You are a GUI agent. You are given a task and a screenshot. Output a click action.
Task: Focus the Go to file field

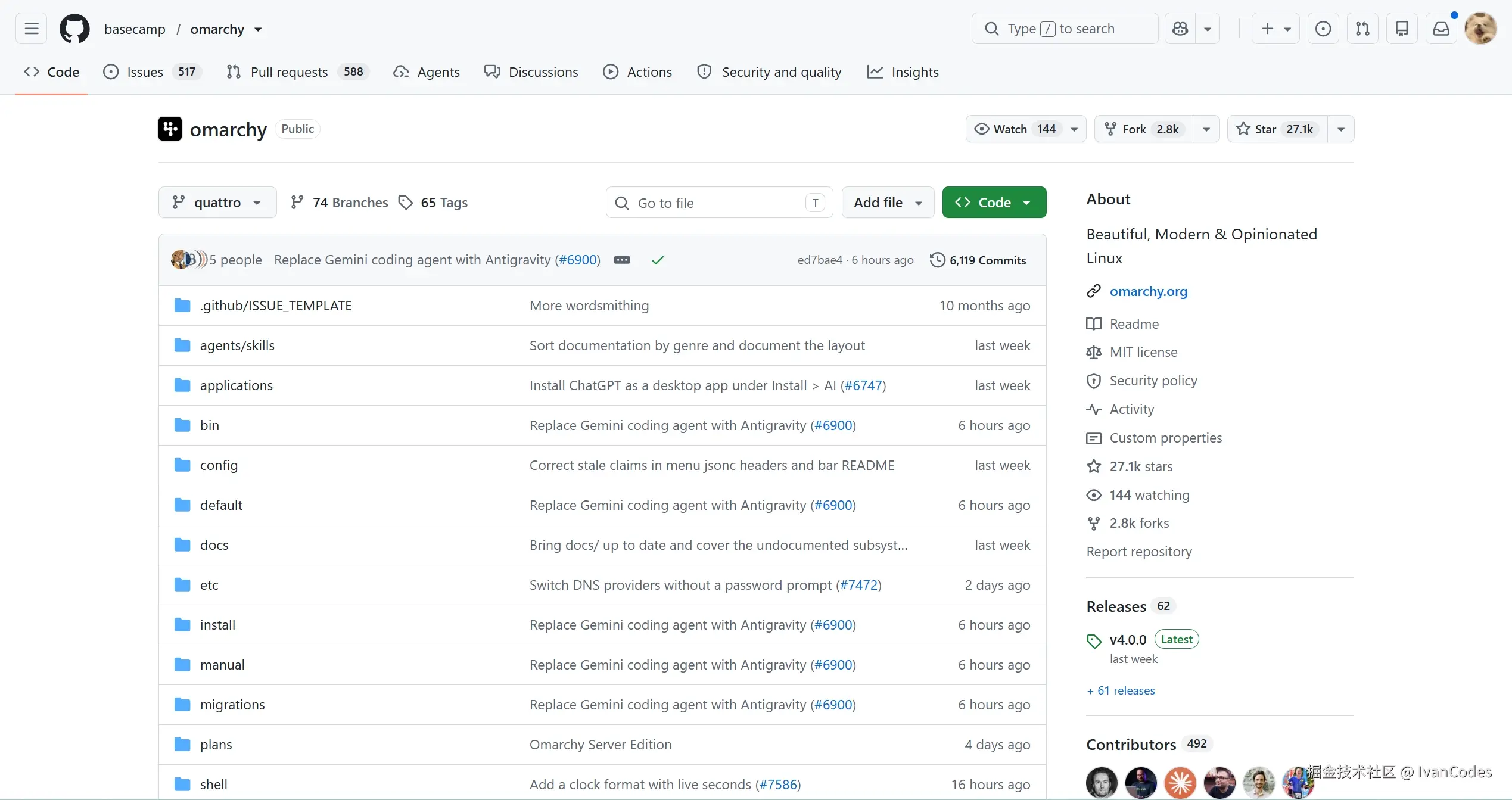coord(719,203)
